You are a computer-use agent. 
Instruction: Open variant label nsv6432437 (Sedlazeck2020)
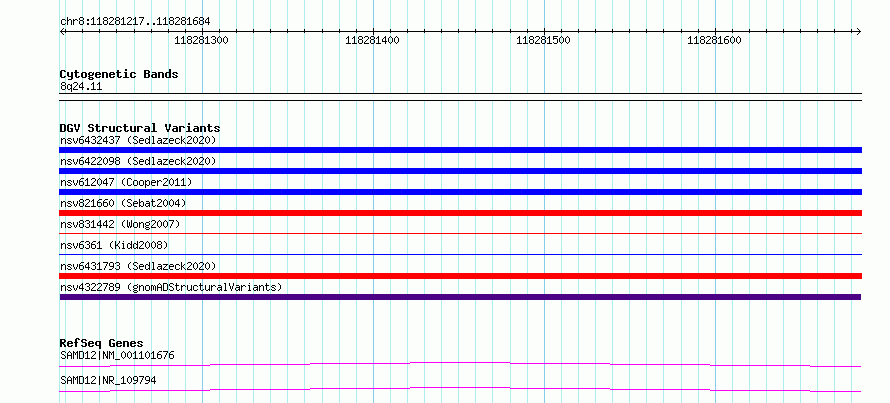138,140
